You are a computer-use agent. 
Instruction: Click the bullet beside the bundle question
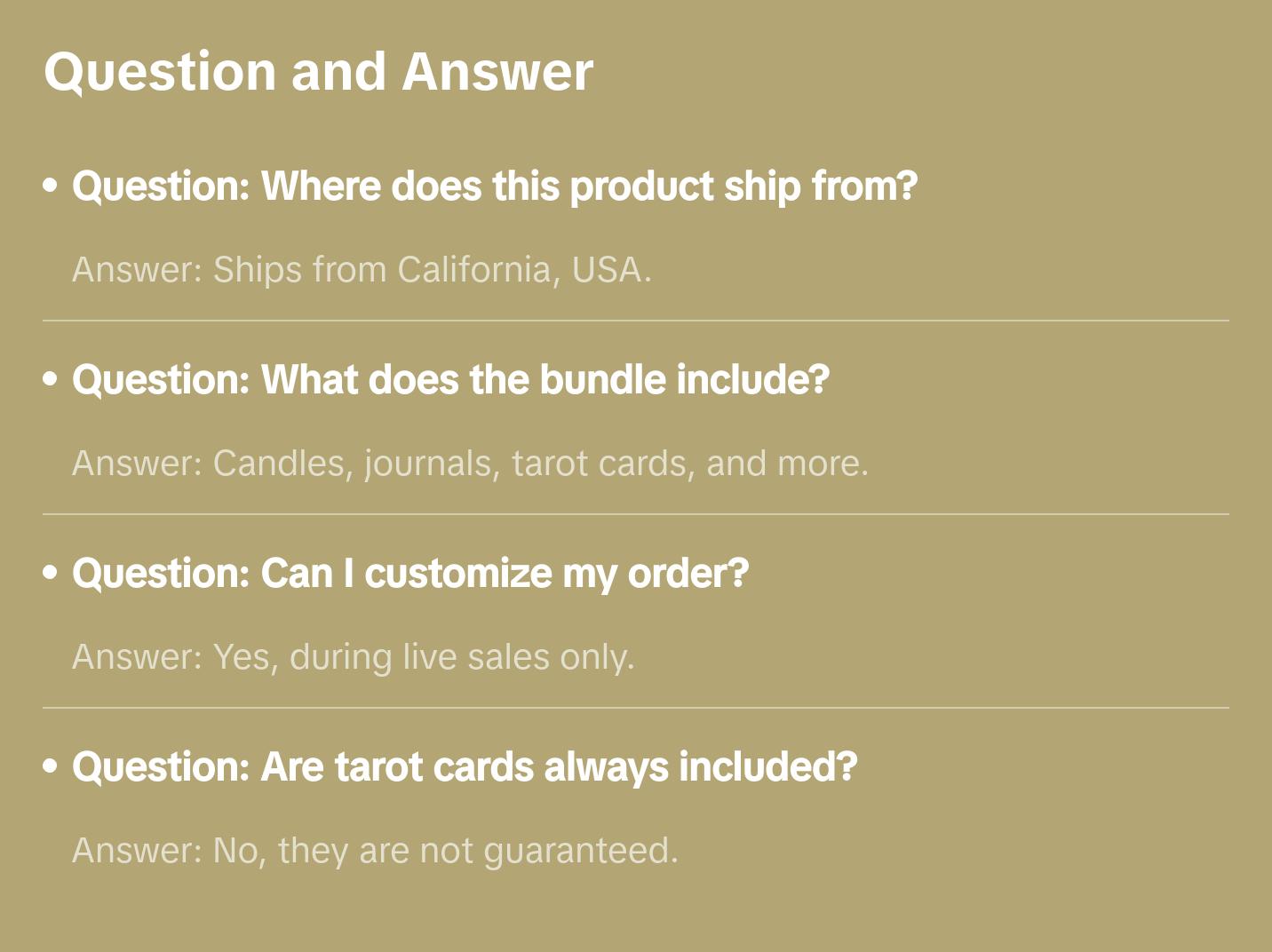click(x=51, y=380)
